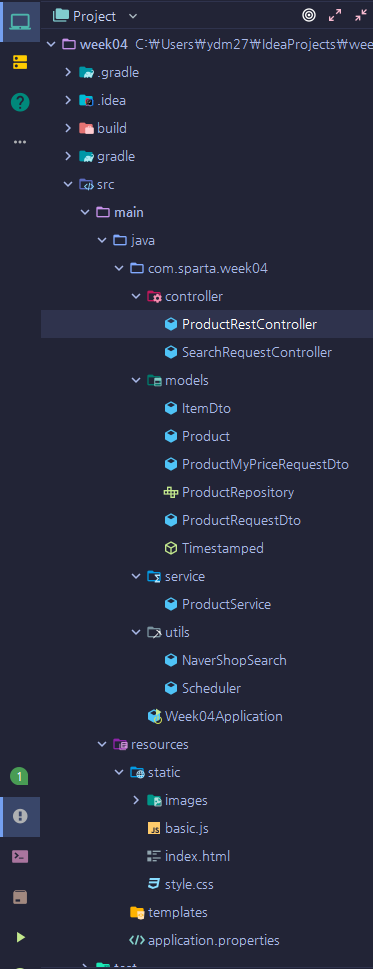Select the ProductMyPriceRequestDto class
Screen dimensions: 373x969
266,465
